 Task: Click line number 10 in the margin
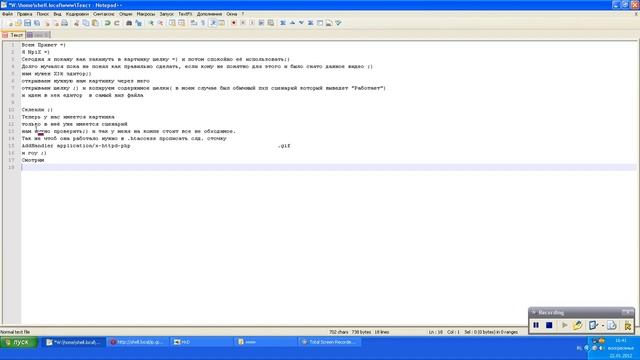pos(11,110)
